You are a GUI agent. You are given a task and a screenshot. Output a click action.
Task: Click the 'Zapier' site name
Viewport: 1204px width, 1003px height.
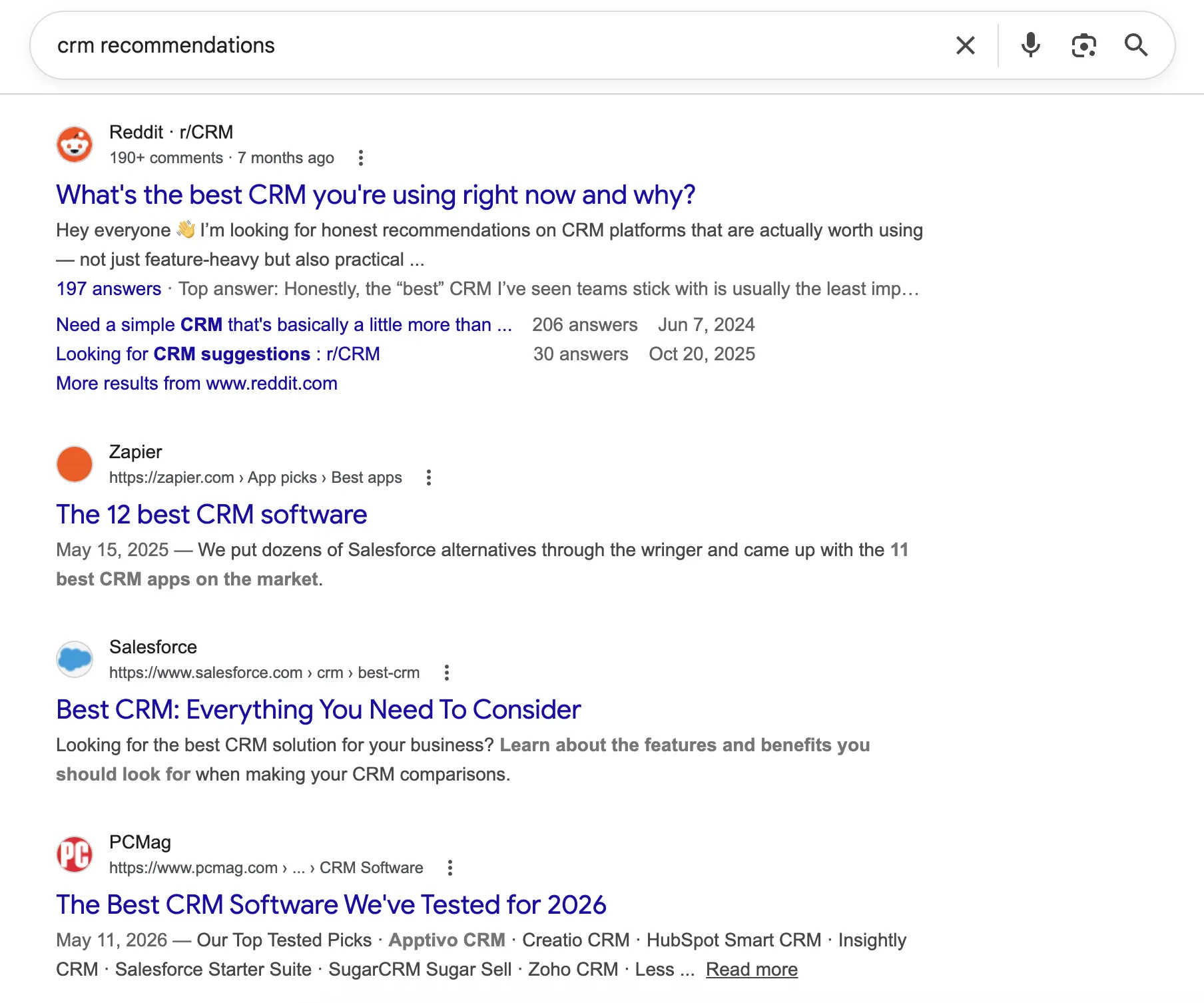point(135,452)
